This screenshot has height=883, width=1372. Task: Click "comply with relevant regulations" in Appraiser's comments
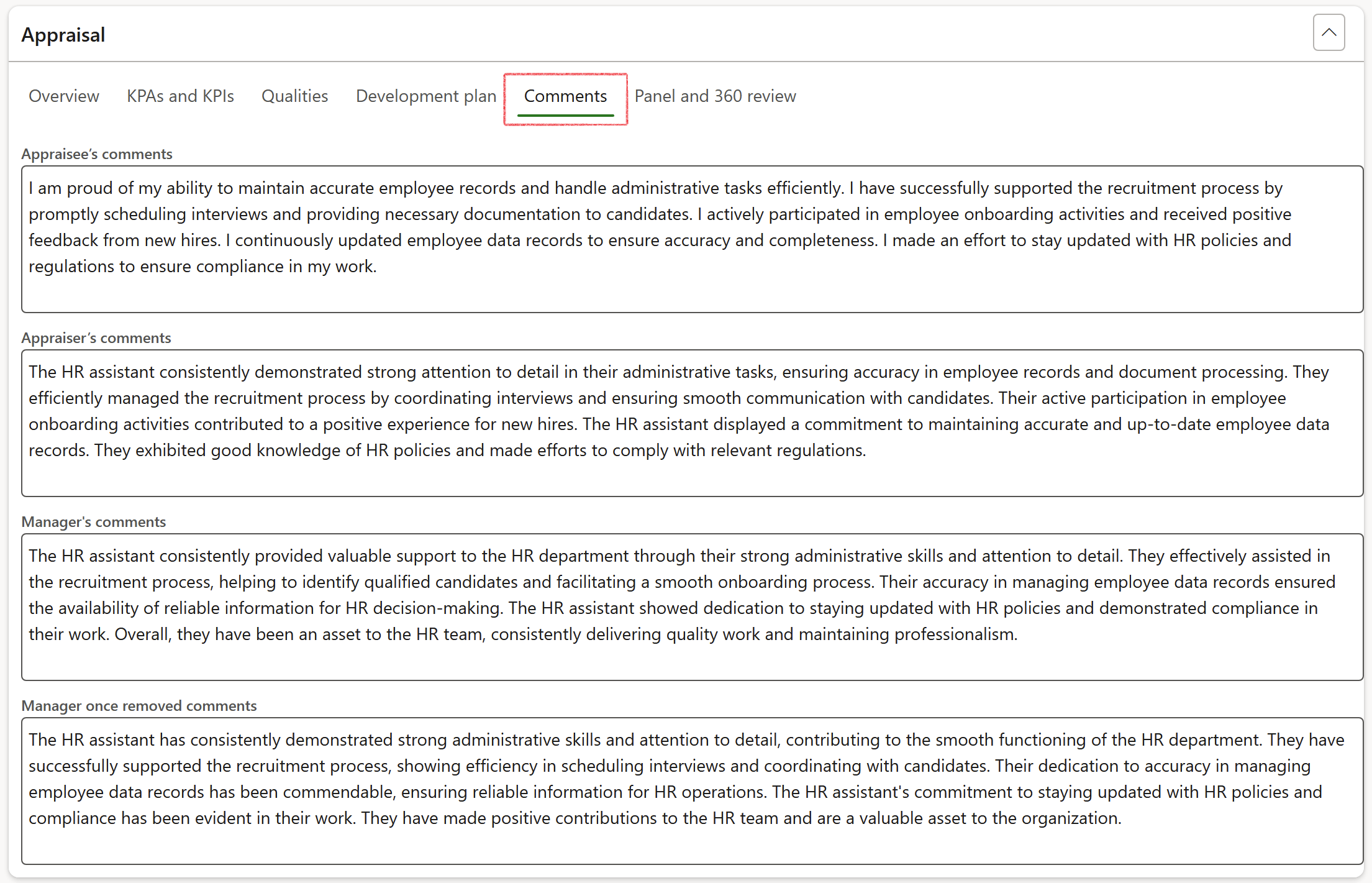pyautogui.click(x=738, y=451)
